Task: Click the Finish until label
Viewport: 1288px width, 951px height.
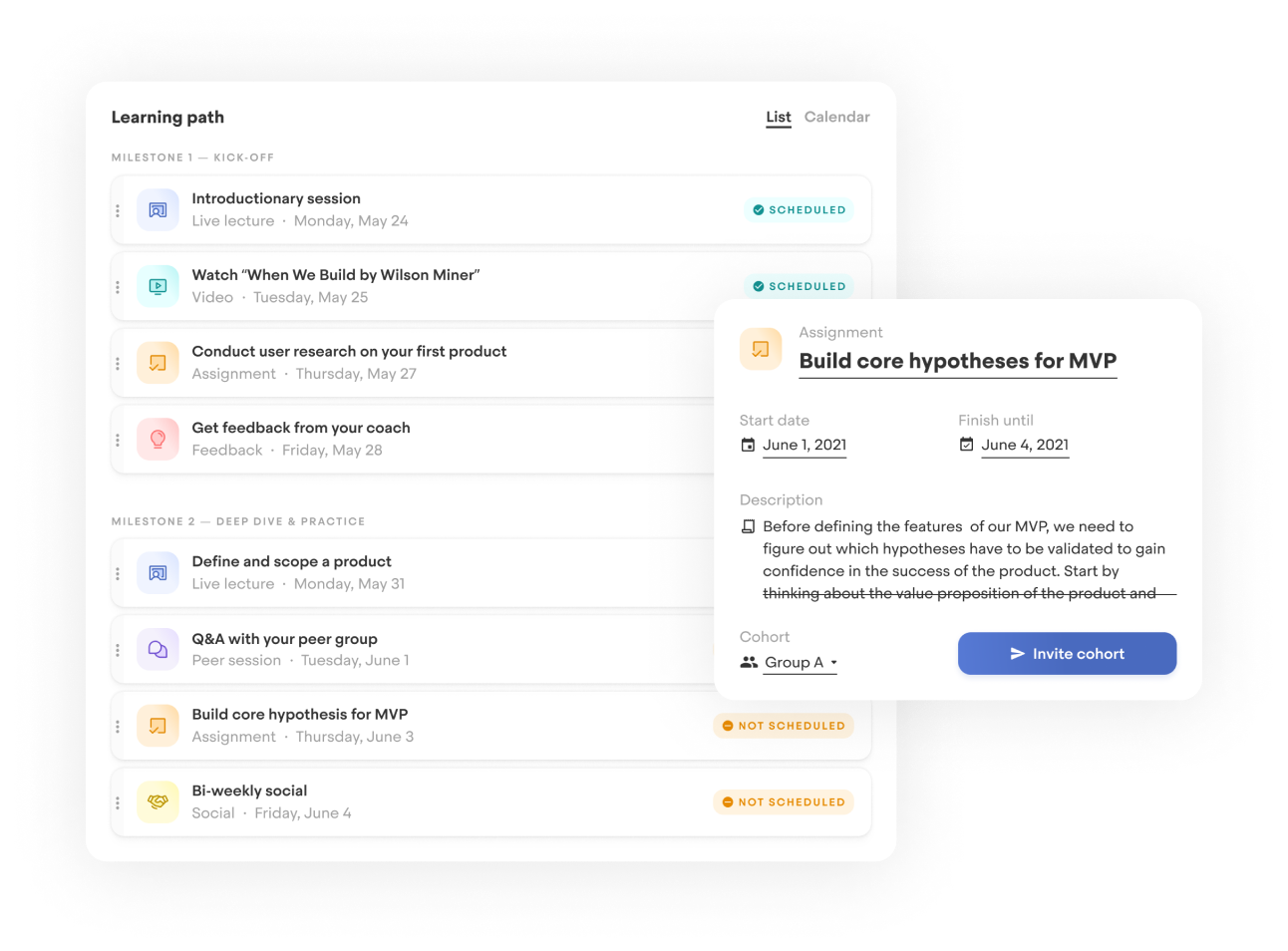Action: tap(996, 421)
